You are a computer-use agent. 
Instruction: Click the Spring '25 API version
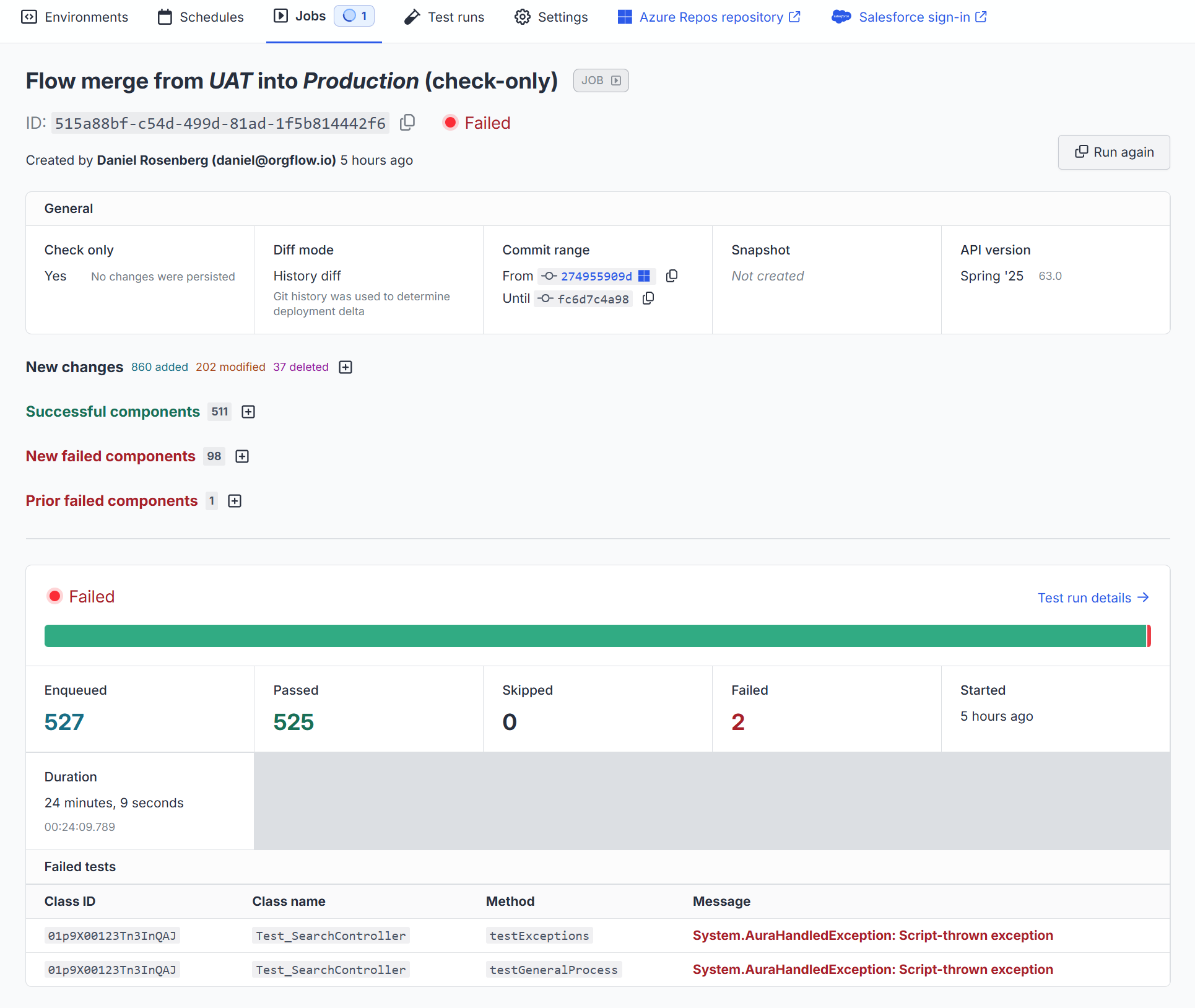tap(991, 276)
